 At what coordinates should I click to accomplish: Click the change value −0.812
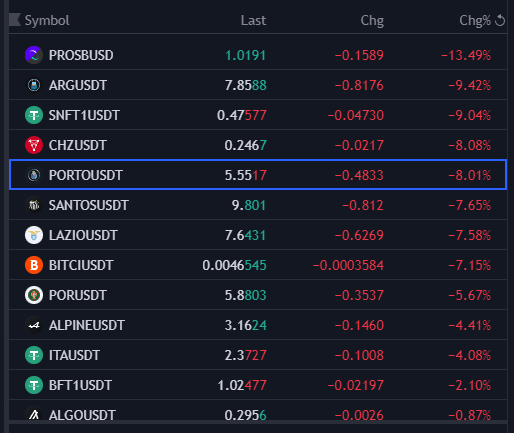[363, 205]
